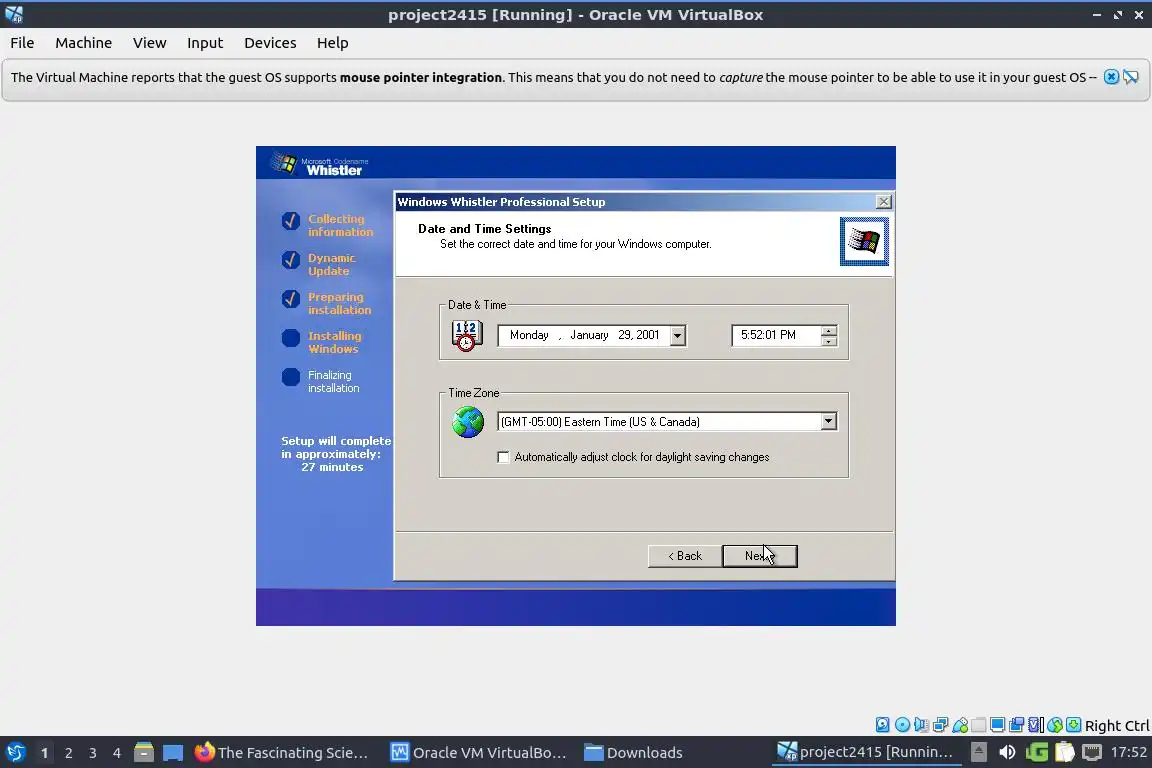Switch to Downloads folder taskbar window

point(633,753)
